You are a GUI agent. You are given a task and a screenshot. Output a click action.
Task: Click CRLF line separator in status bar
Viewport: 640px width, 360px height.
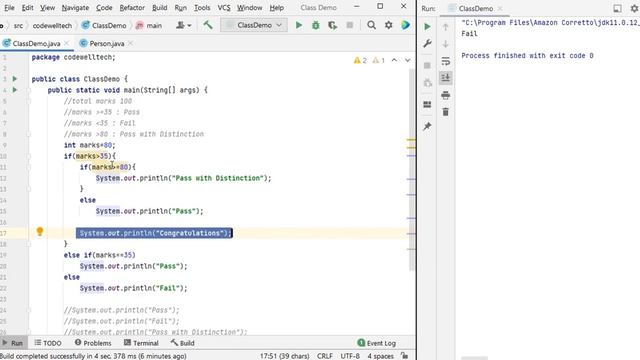(325, 356)
